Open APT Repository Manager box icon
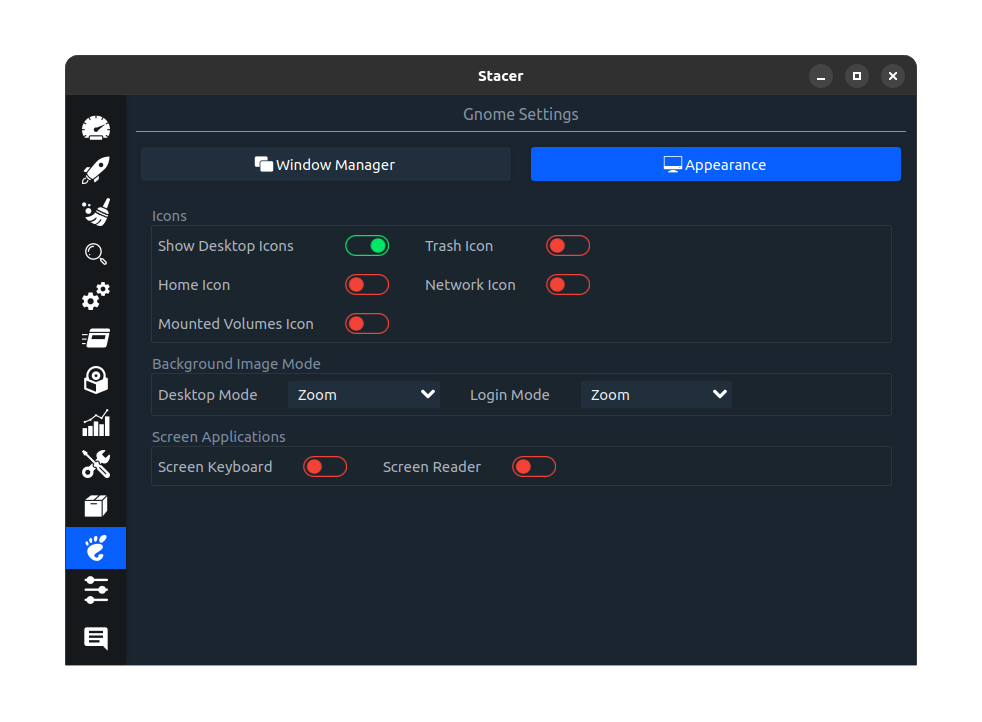Viewport: 982px width, 722px height. pyautogui.click(x=96, y=506)
